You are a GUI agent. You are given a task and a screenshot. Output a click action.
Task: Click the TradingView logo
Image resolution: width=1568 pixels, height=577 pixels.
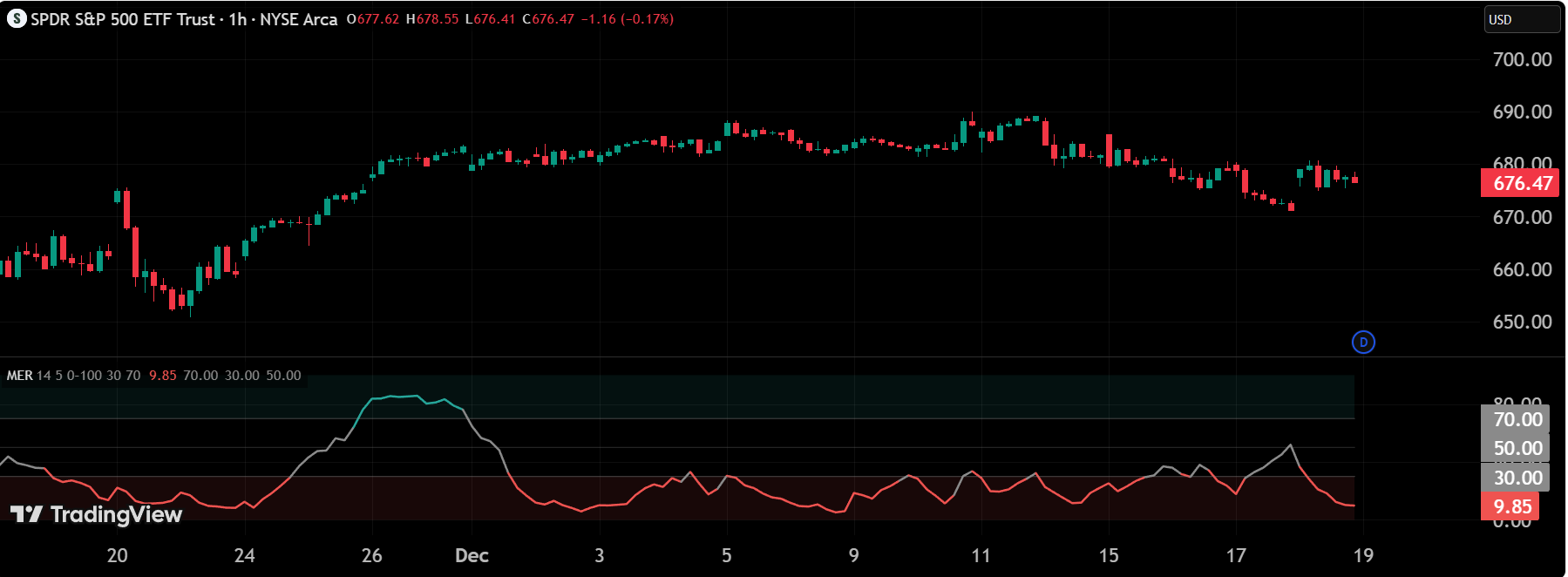[x=96, y=514]
